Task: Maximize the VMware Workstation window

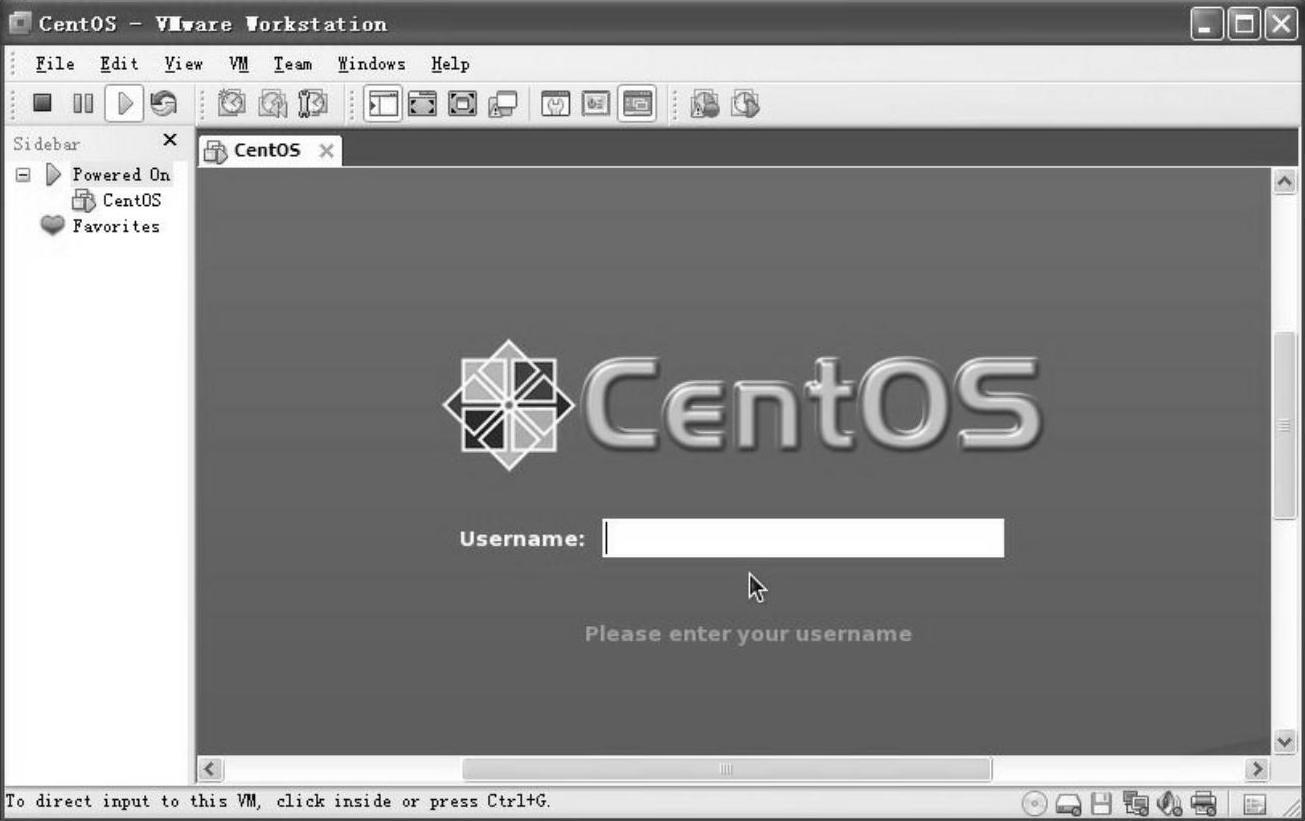Action: 1245,24
